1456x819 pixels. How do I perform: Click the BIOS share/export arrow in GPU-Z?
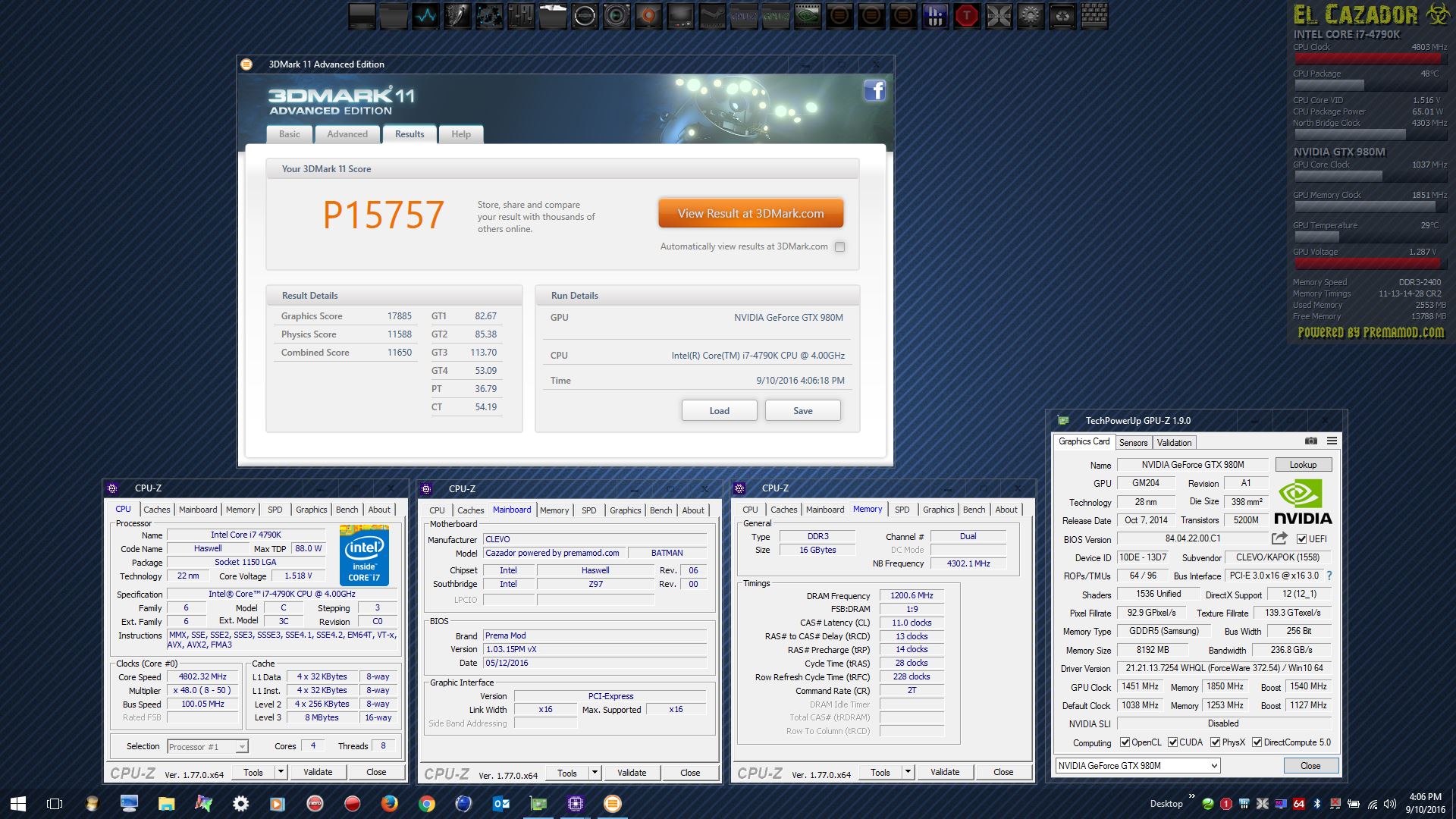pos(1279,538)
